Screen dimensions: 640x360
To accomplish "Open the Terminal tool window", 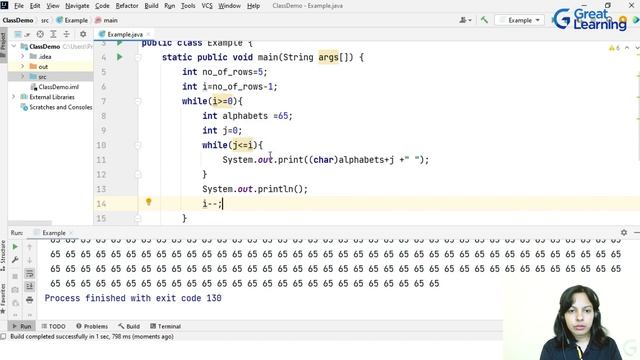I will [165, 326].
